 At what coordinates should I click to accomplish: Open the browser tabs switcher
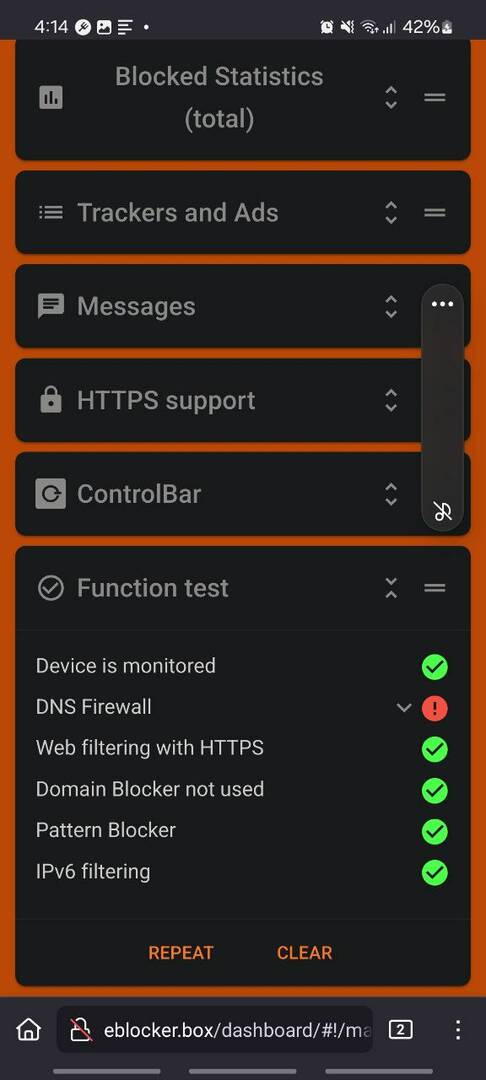click(401, 1030)
